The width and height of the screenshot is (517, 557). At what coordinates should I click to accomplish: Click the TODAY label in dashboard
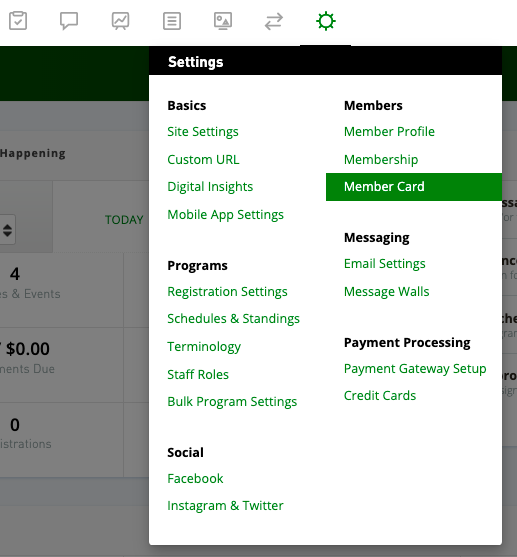124,220
